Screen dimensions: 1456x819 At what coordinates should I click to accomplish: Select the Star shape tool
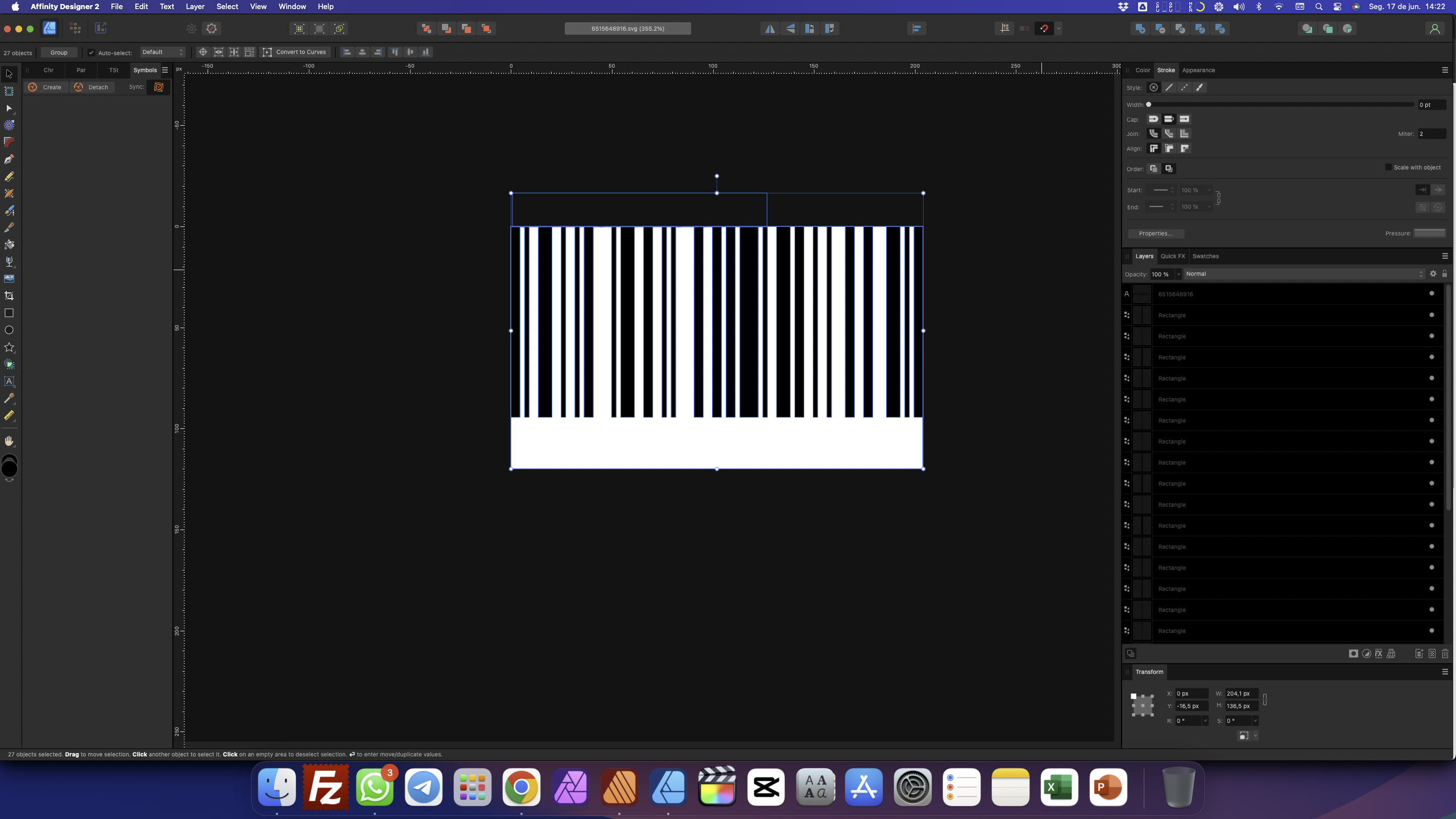coord(9,347)
